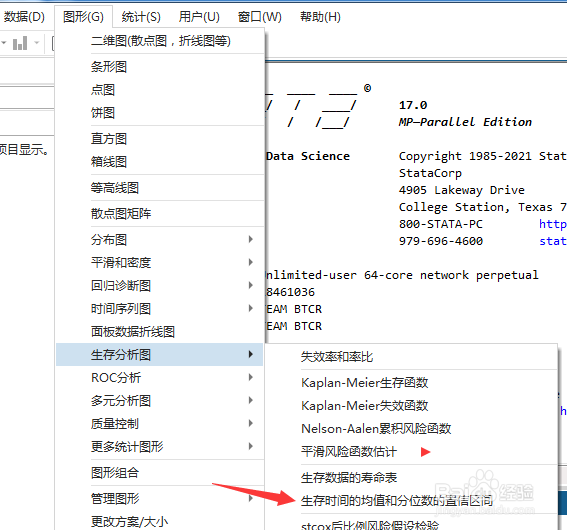Select 生存时间的均值和分位数的置信区间 entry
Image resolution: width=567 pixels, height=530 pixels.
[412, 501]
